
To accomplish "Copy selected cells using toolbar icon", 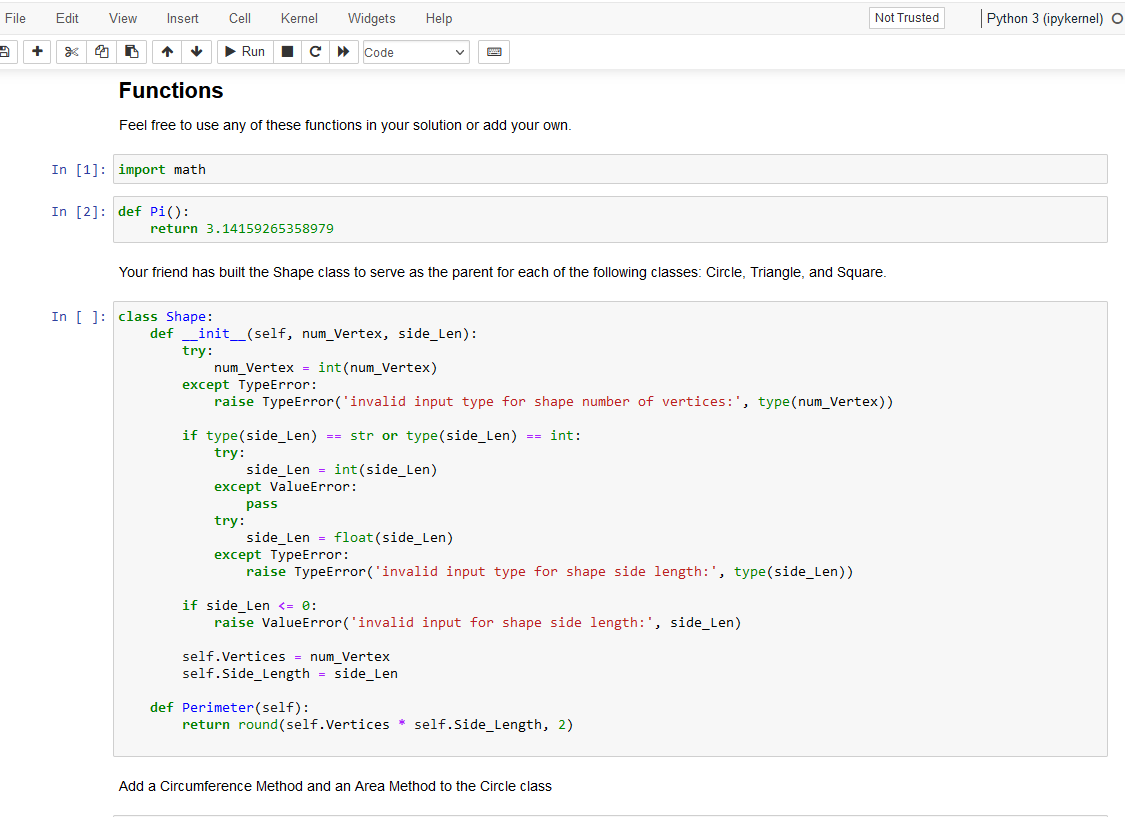I will [101, 52].
